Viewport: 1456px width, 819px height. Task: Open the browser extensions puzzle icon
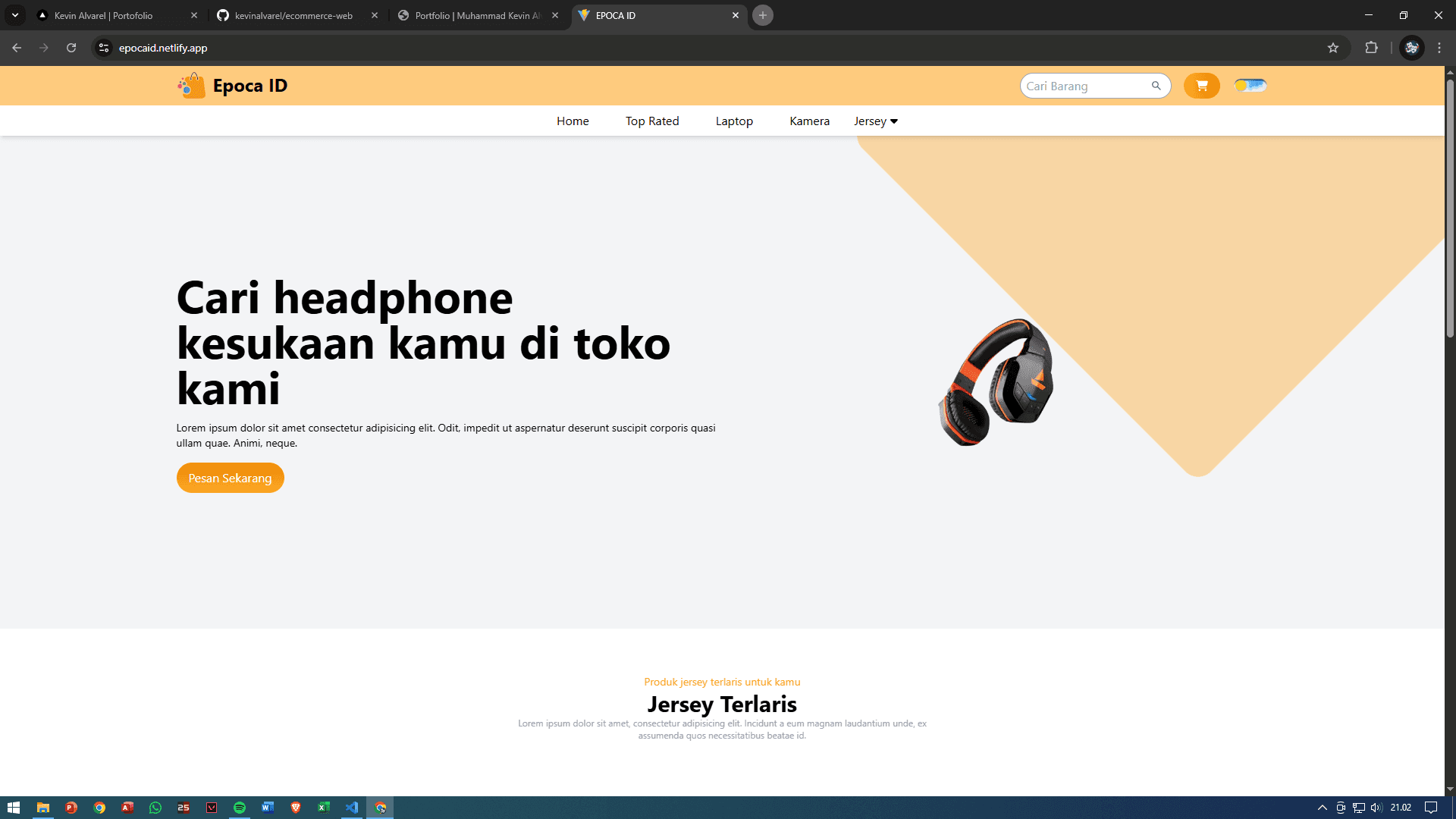(1372, 48)
